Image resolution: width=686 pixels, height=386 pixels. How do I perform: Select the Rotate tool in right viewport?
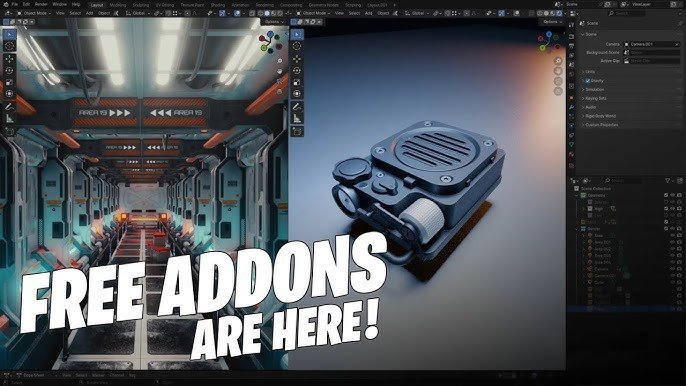pyautogui.click(x=297, y=70)
